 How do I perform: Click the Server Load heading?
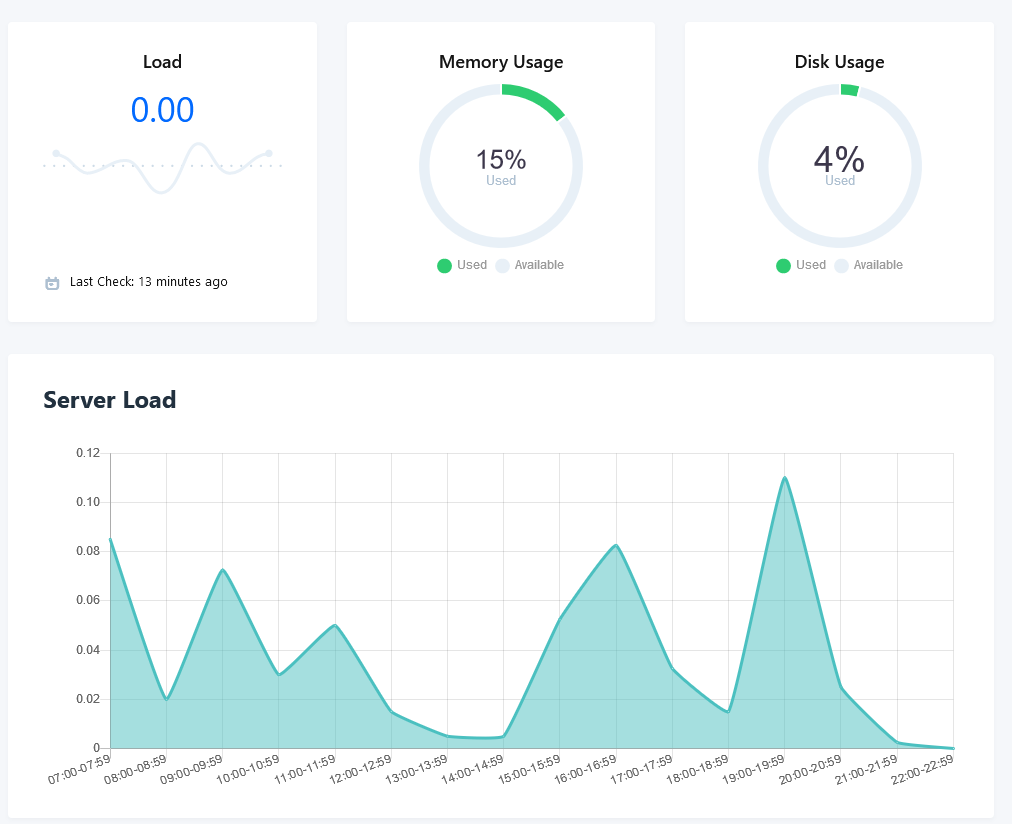110,400
